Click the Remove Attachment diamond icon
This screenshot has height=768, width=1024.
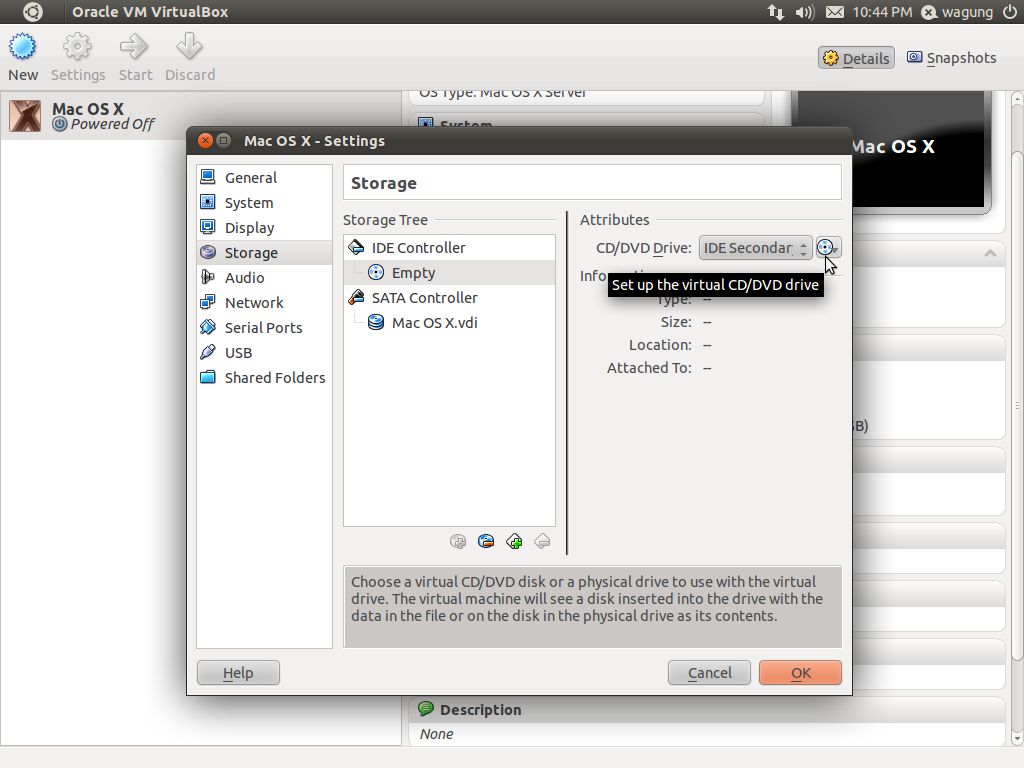542,541
